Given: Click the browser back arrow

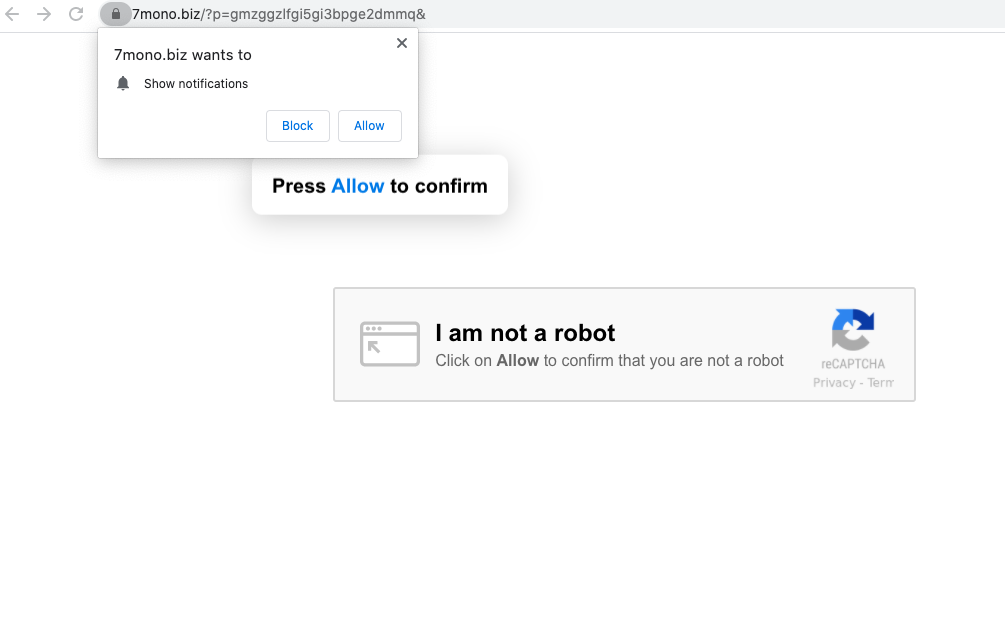Looking at the screenshot, I should [x=13, y=14].
